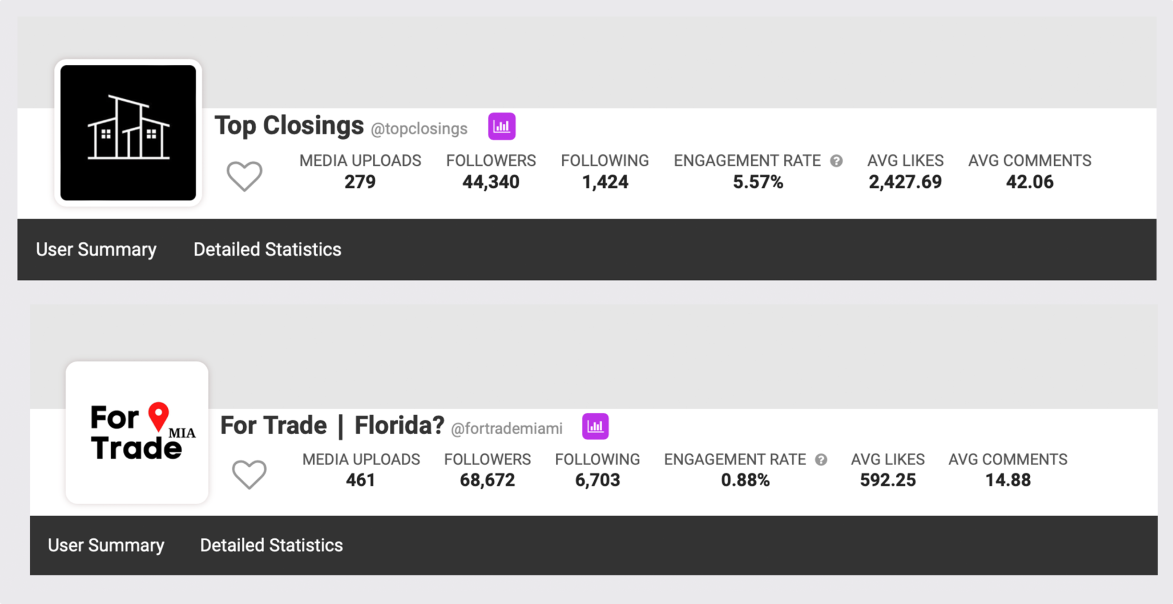Click the For Trade | Florida? profile name
Viewport: 1173px width, 604px height.
332,426
